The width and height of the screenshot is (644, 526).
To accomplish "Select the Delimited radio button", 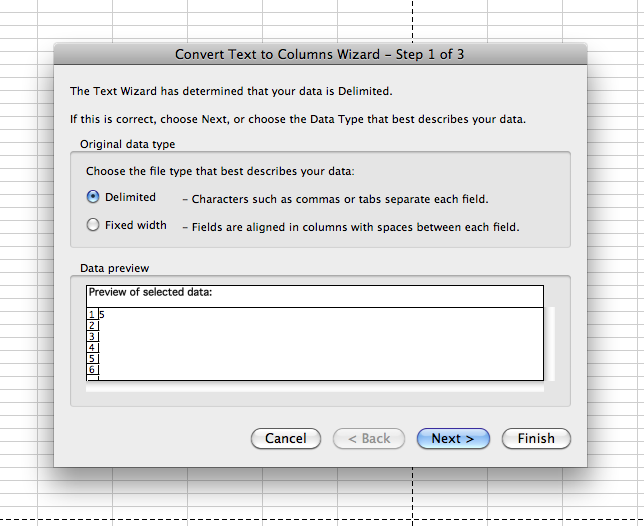I will tap(94, 198).
